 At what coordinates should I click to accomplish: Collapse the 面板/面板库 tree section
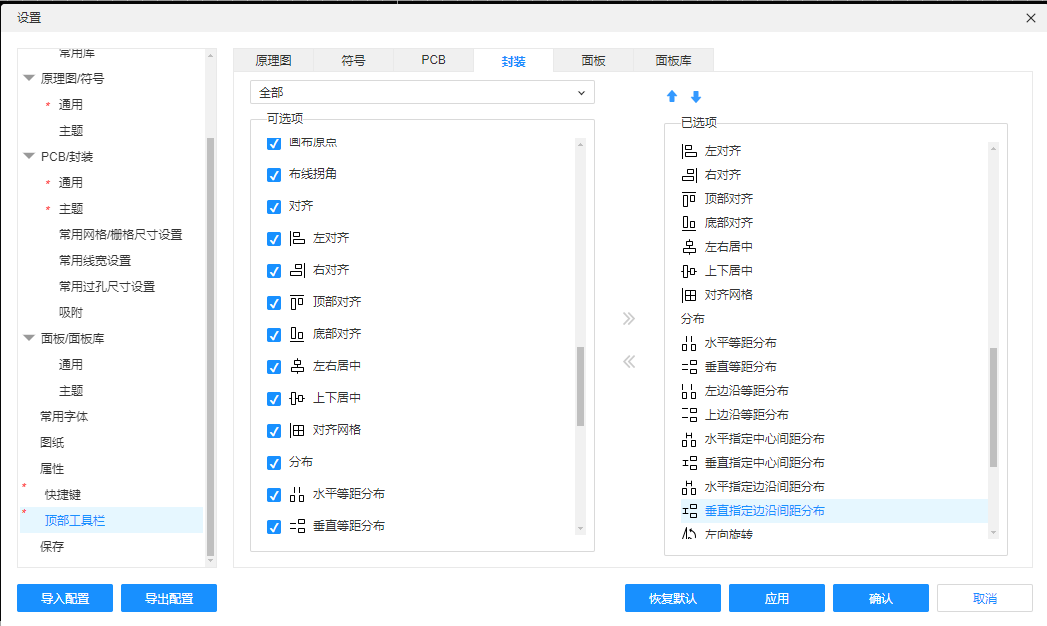[x=29, y=339]
